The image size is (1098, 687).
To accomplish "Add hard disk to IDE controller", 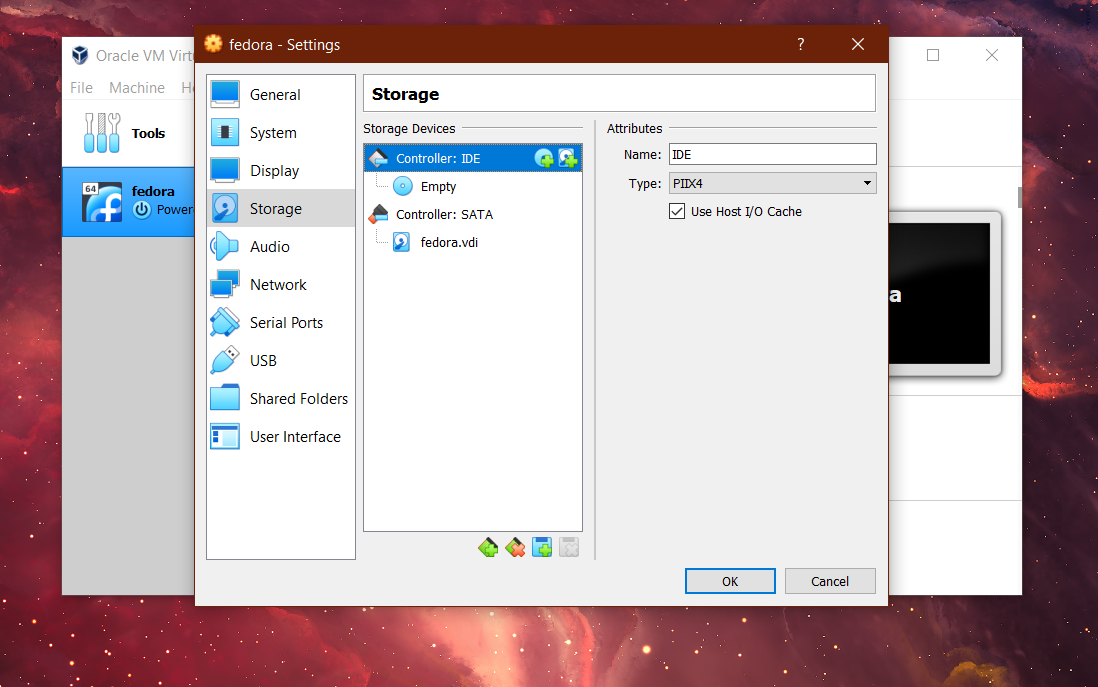I will 568,158.
